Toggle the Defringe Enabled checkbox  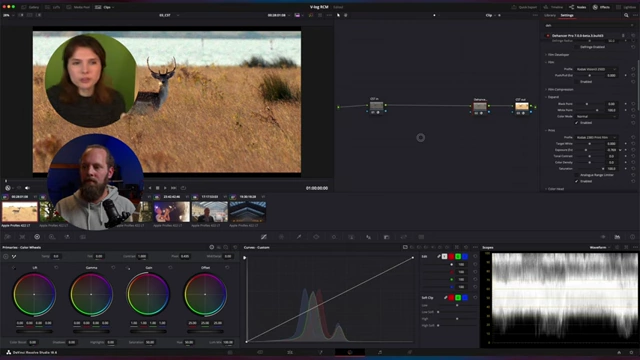click(x=577, y=47)
